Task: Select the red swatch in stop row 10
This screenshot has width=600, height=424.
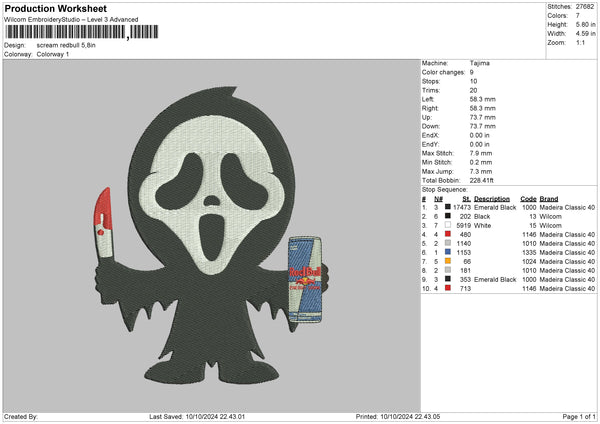Action: point(448,288)
